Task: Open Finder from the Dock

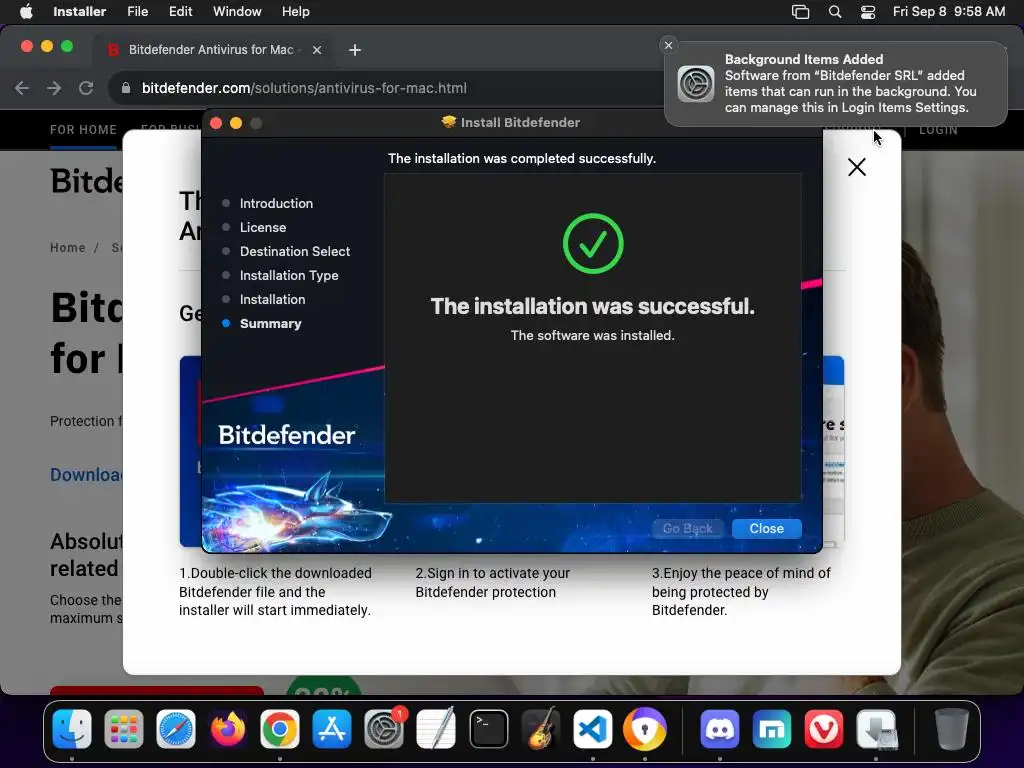Action: 72,729
